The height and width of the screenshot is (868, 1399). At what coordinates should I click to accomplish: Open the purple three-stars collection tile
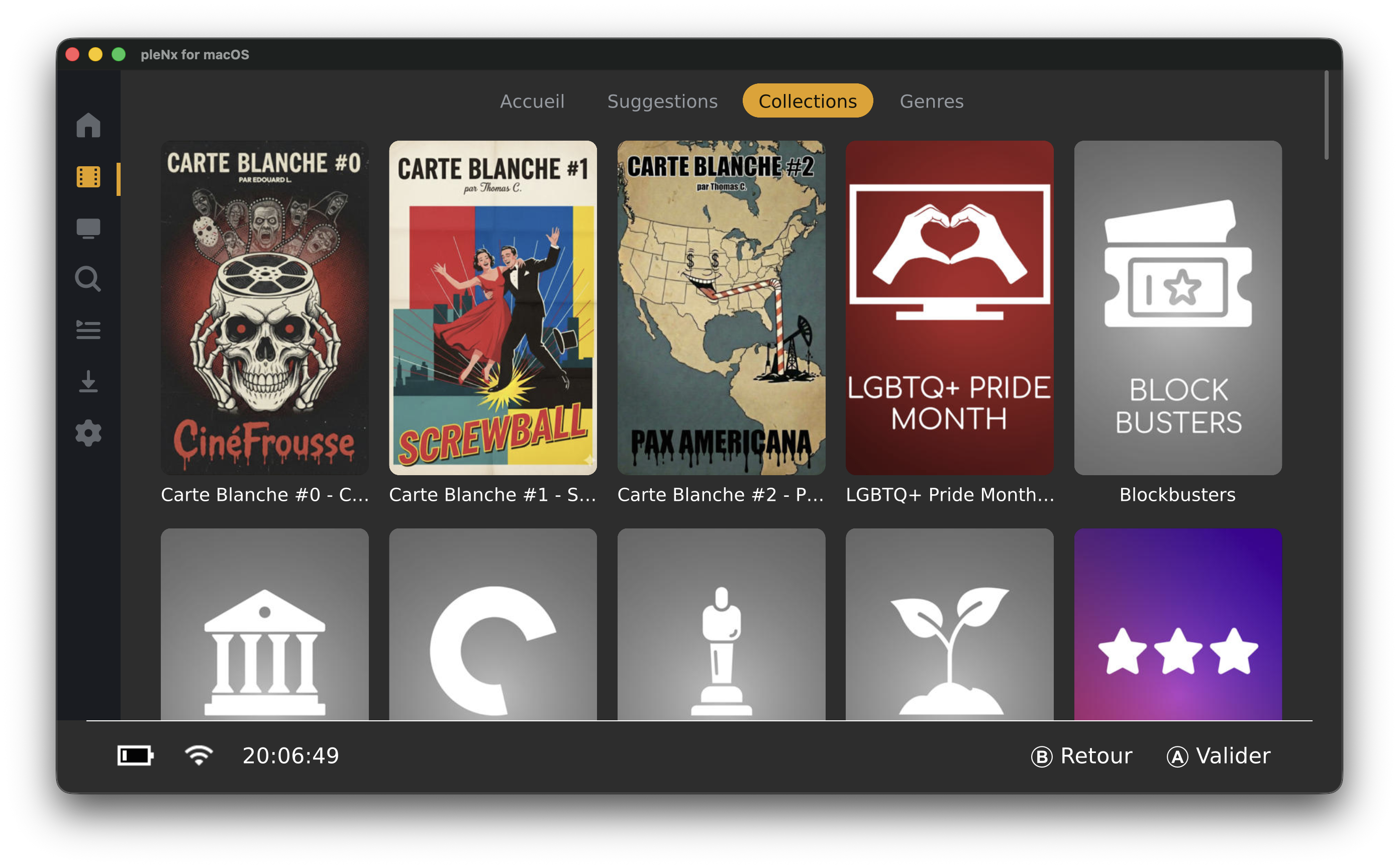1177,624
